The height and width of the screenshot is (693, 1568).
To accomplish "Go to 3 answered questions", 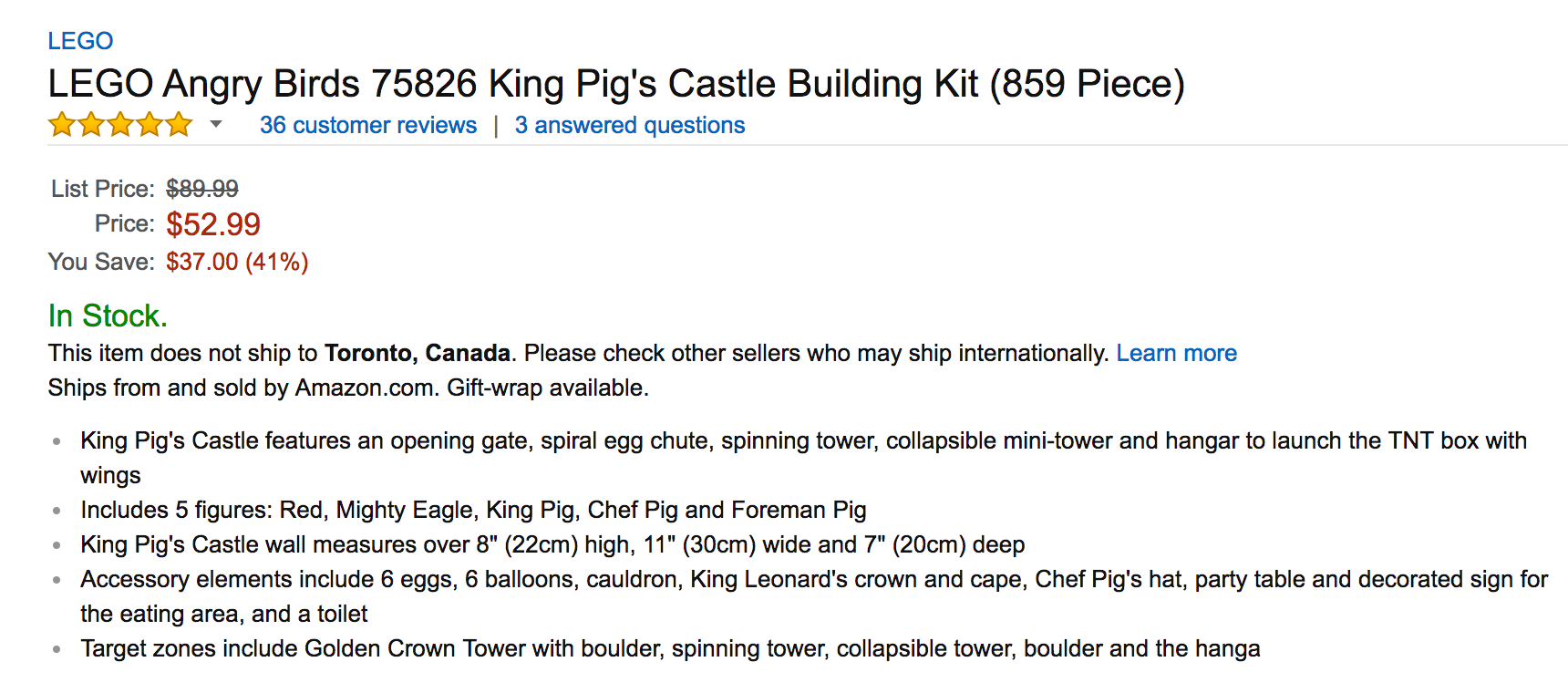I will [629, 125].
